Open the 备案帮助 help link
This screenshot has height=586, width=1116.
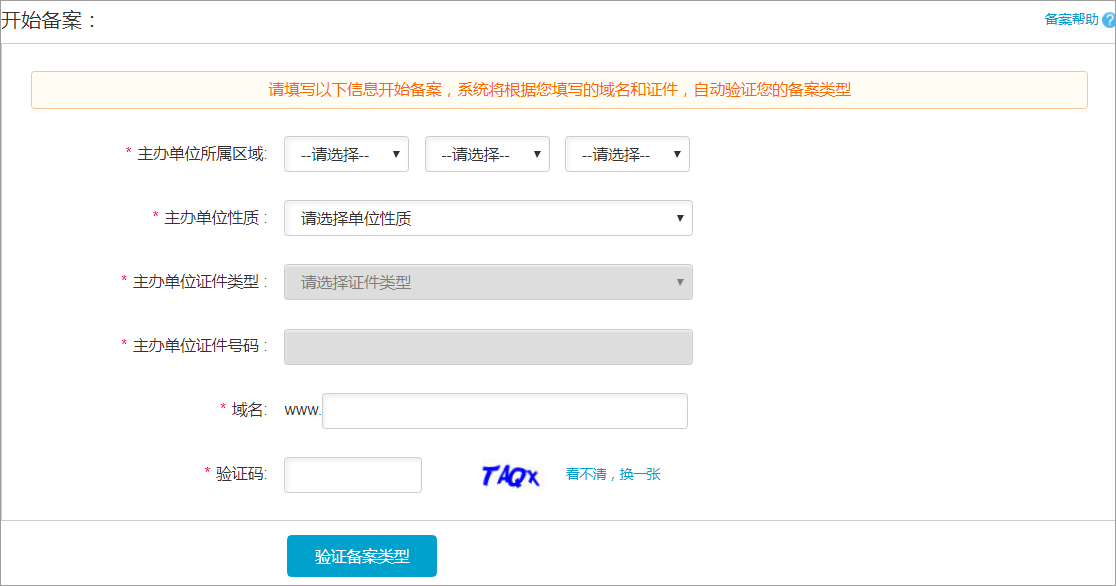point(1071,20)
